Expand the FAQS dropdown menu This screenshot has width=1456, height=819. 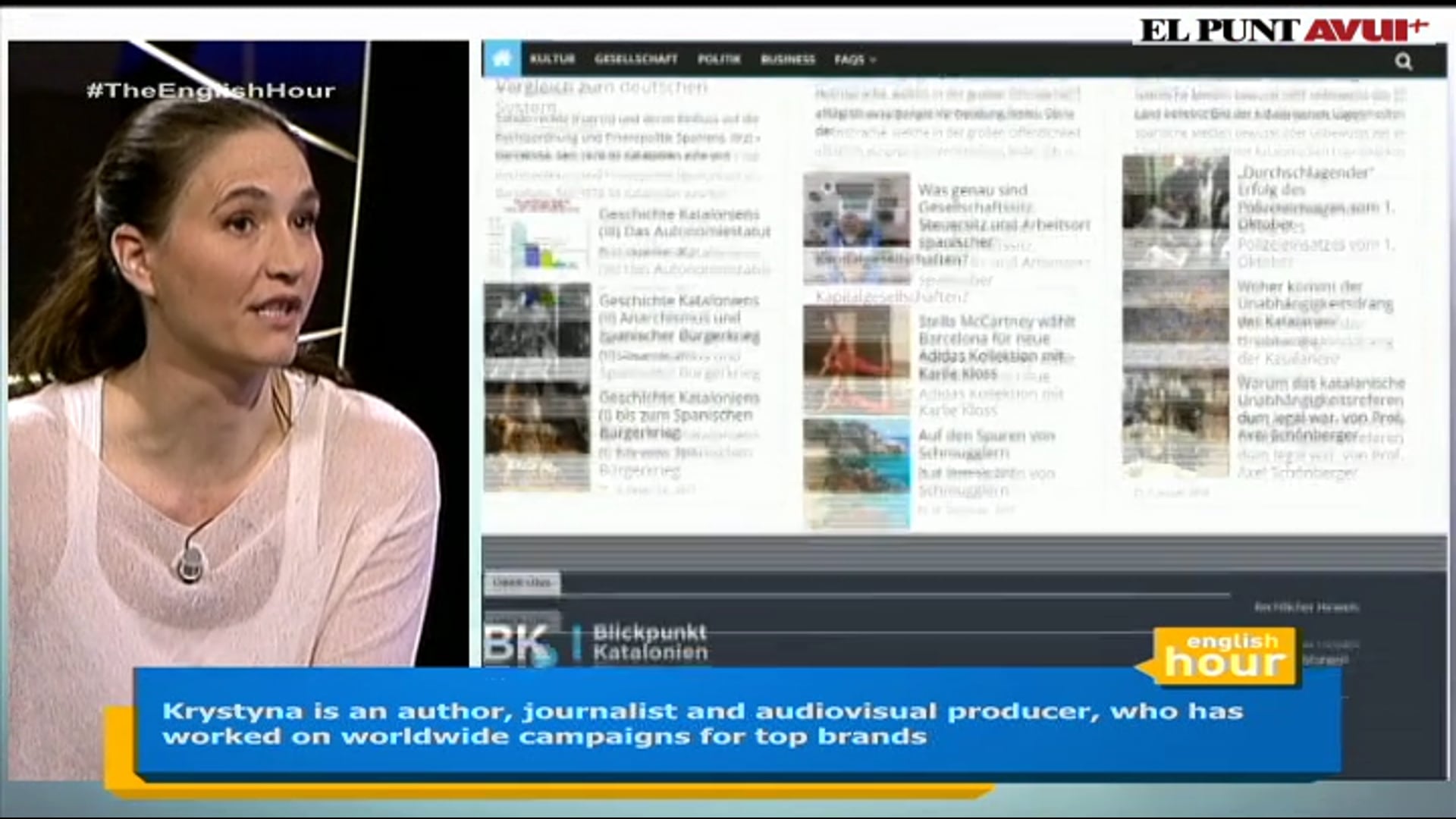coord(855,59)
